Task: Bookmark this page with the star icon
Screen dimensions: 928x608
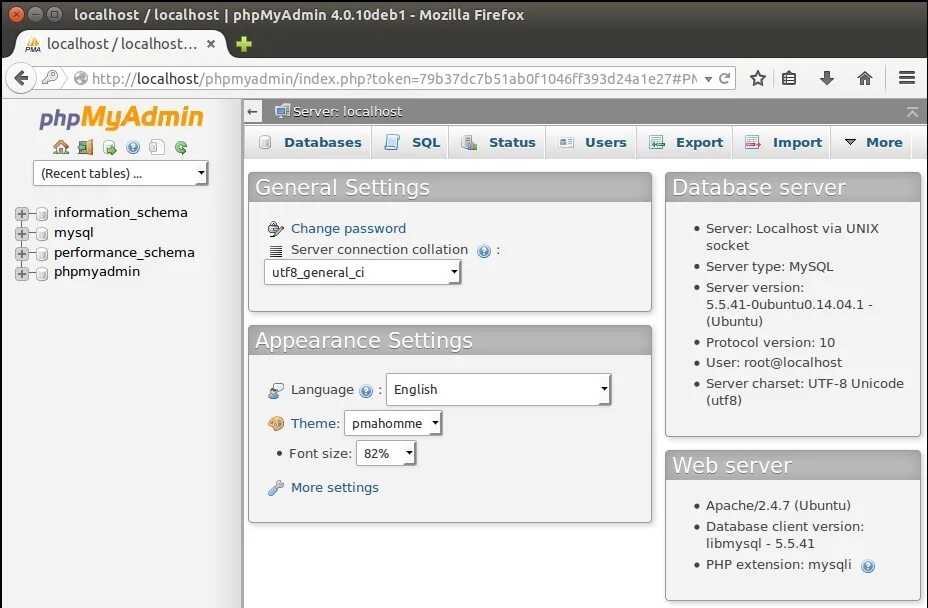Action: click(758, 78)
